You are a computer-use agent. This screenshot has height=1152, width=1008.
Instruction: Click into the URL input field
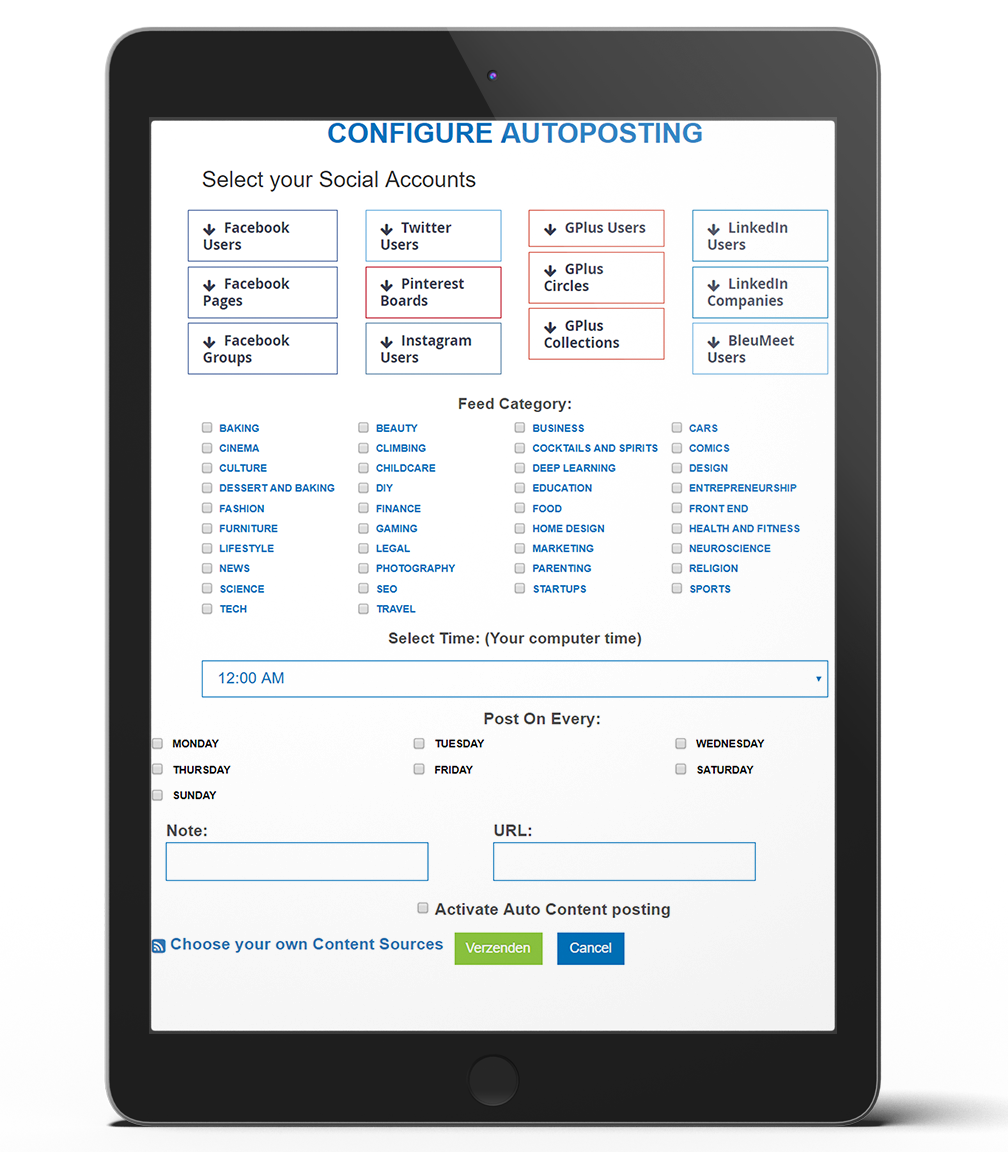click(x=624, y=861)
